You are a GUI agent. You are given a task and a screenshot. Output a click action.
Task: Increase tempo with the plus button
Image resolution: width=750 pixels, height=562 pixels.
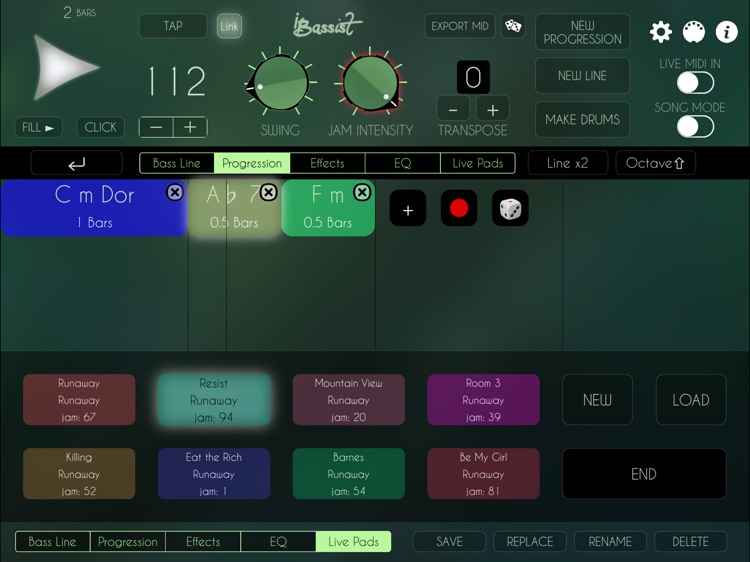(x=190, y=127)
